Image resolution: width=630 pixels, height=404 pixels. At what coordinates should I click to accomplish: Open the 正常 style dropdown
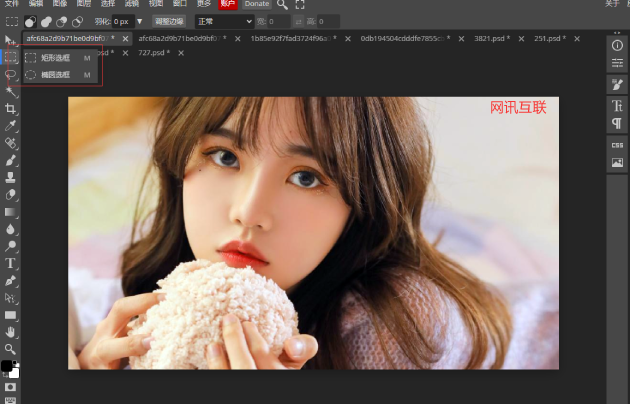(224, 21)
